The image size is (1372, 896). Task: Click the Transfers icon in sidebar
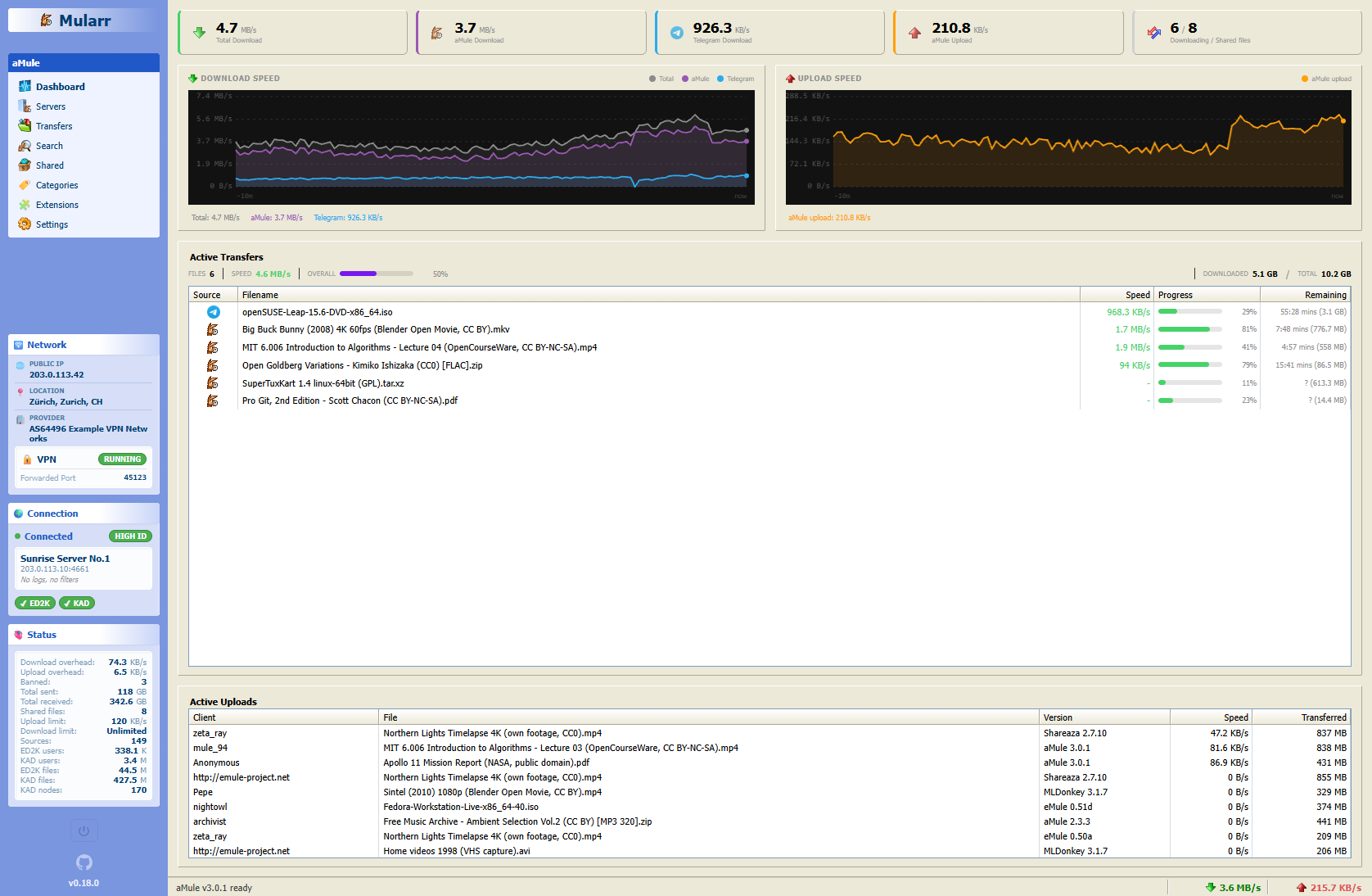pos(25,125)
